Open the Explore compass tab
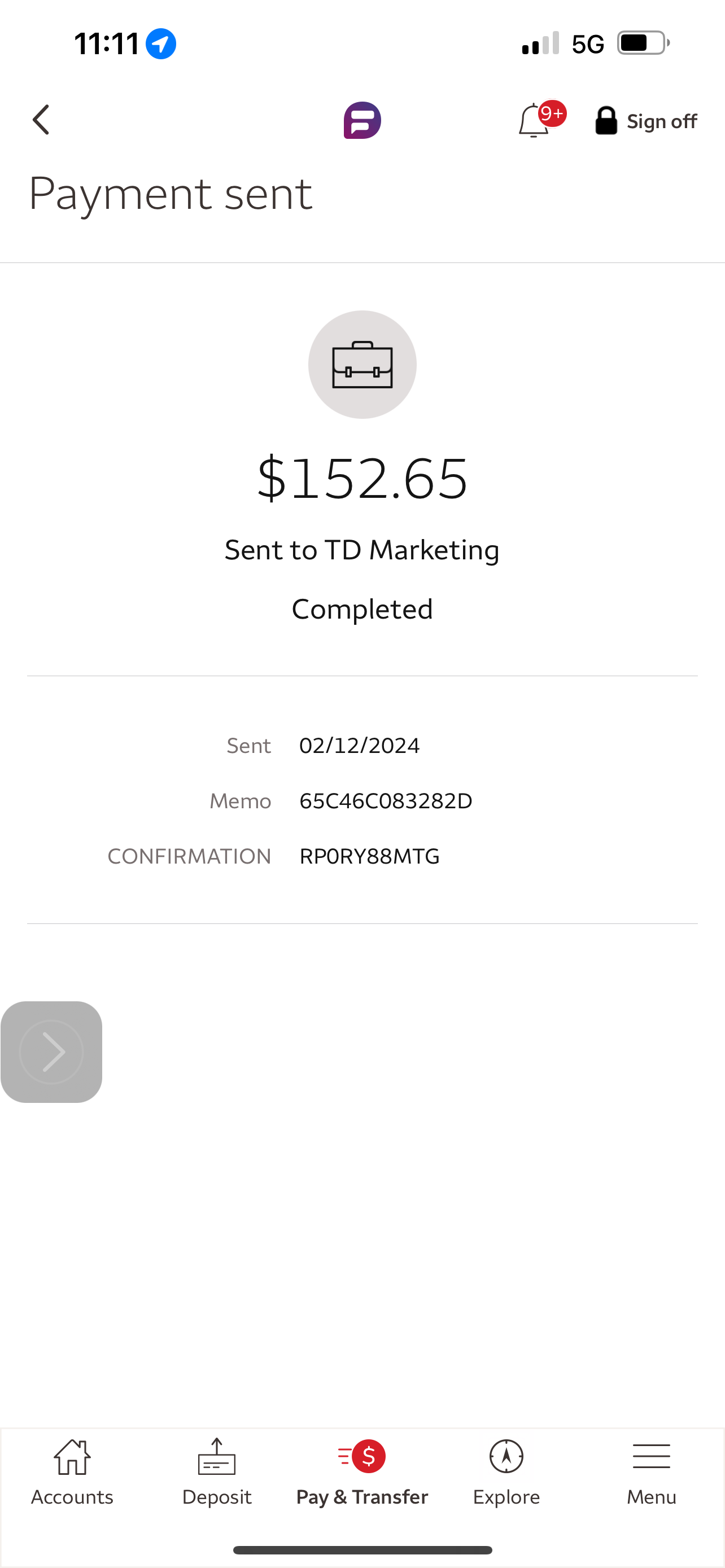 [506, 1473]
